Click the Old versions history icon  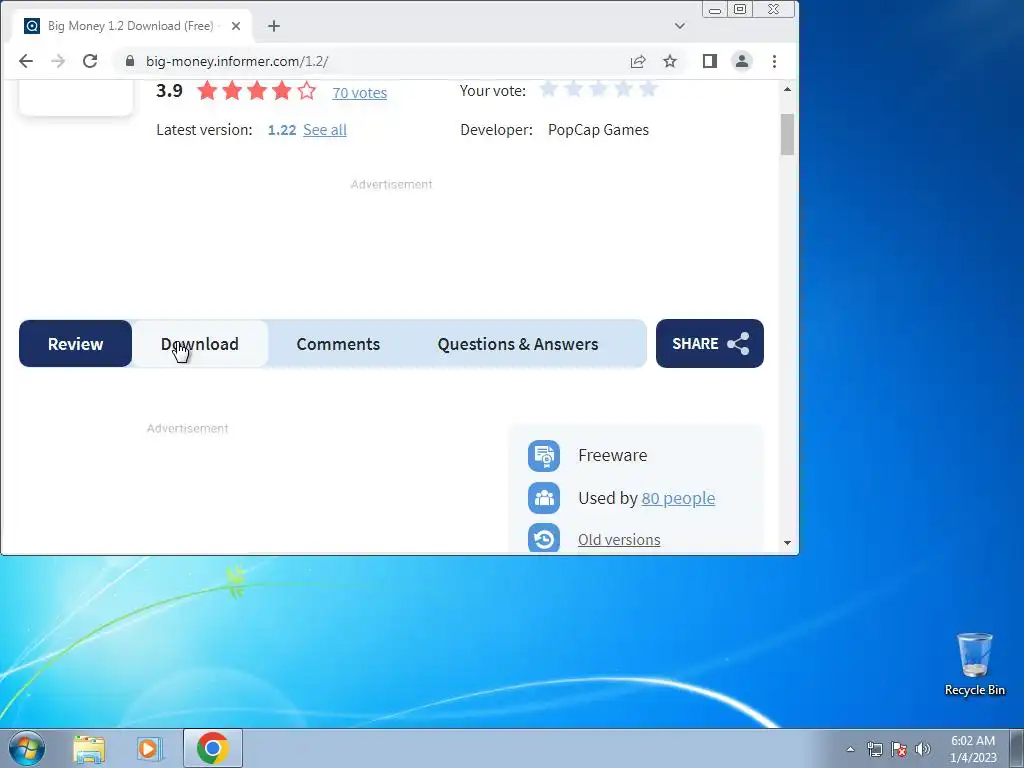pyautogui.click(x=544, y=539)
